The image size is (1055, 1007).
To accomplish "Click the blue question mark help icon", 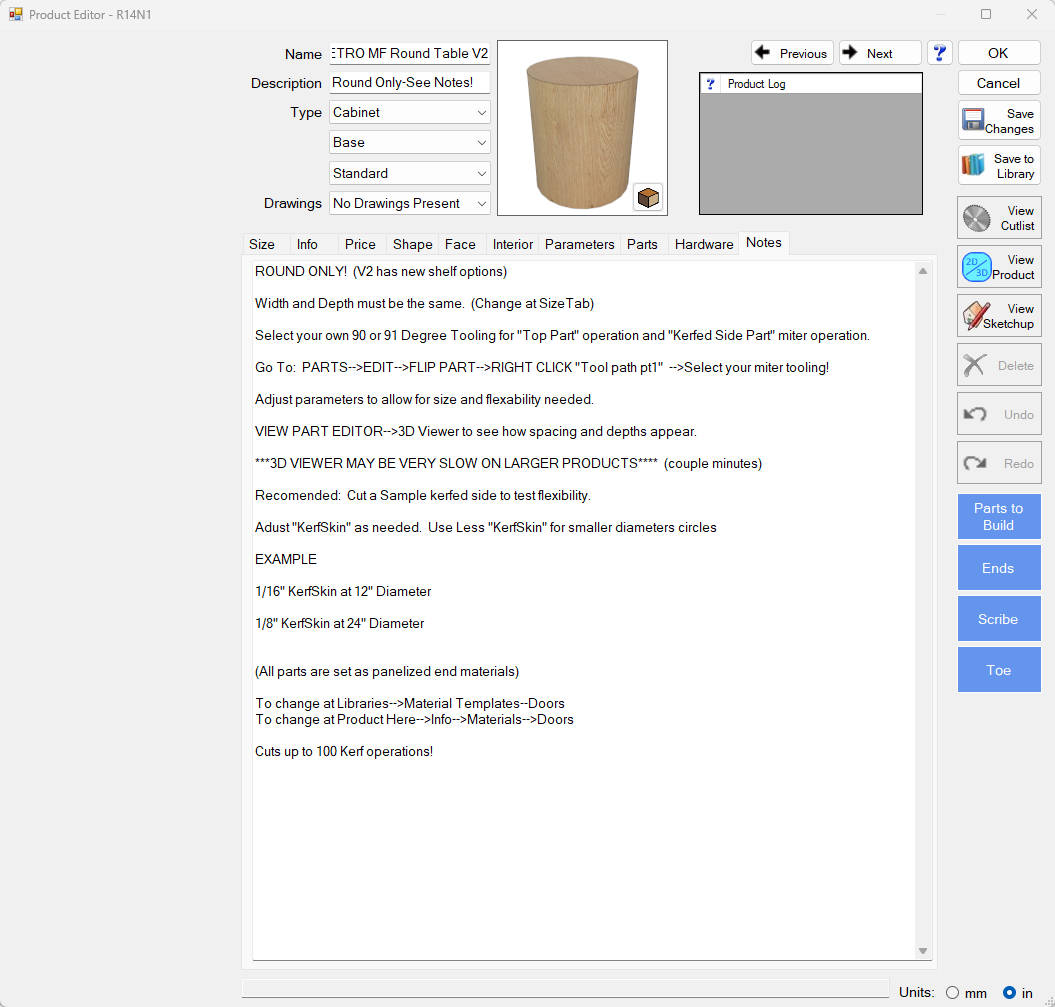I will point(939,53).
